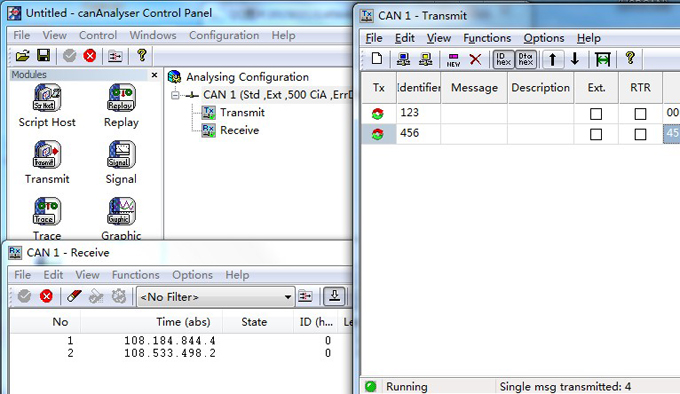Screen dimensions: 680x394
Task: Open the Functions menu in Transmit window
Action: [487, 38]
